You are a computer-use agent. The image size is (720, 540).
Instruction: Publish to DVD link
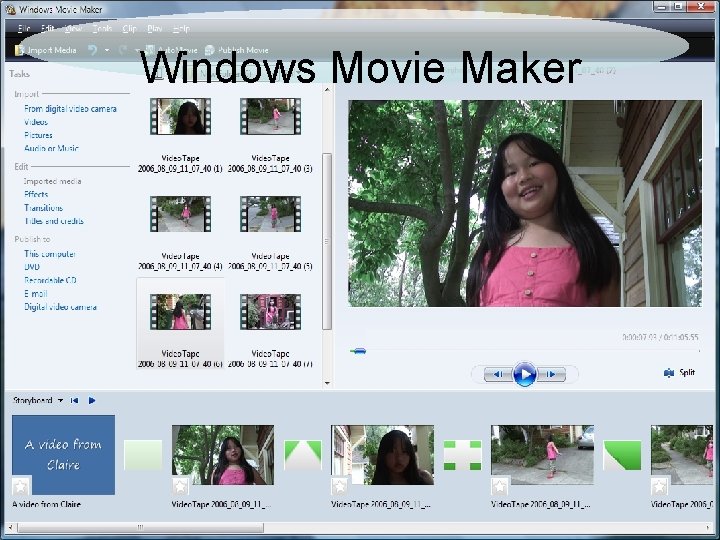[x=32, y=267]
